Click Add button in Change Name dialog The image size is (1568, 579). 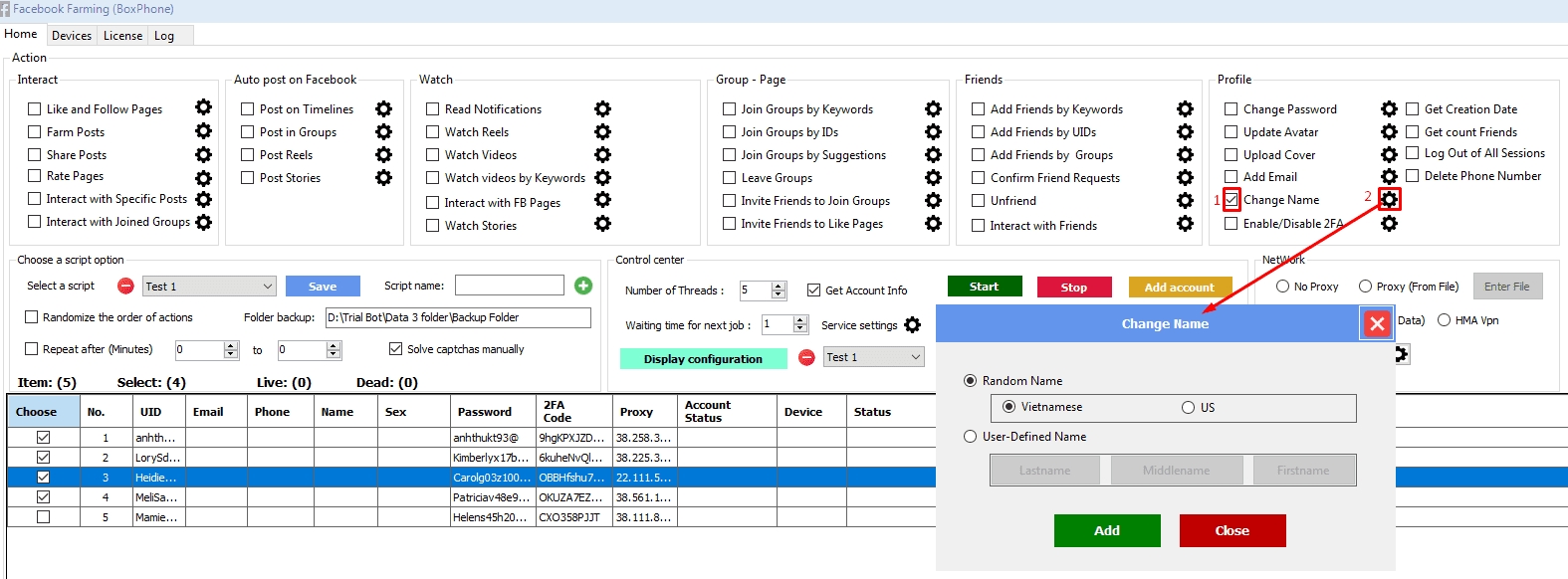pyautogui.click(x=1107, y=530)
